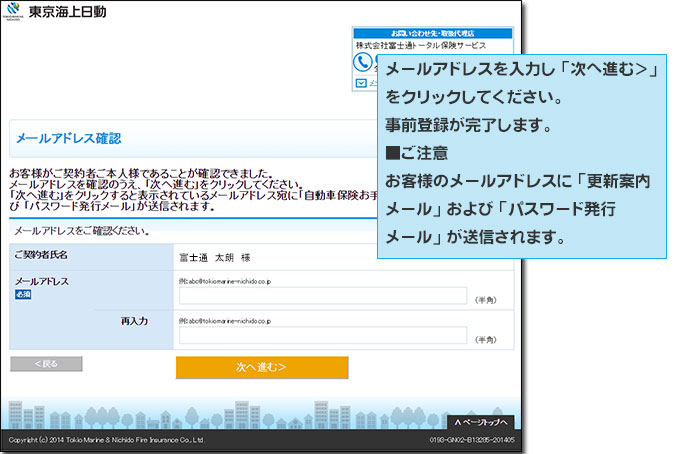Focus the first メールアドレス input field
Viewport: 690px width, 454px height.
coord(322,296)
